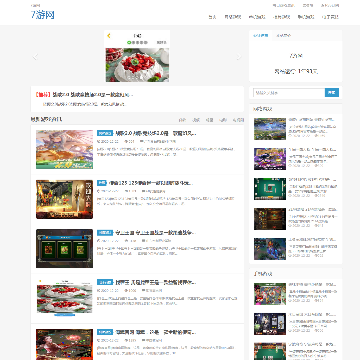Open first main navigation item after logo

click(x=212, y=17)
